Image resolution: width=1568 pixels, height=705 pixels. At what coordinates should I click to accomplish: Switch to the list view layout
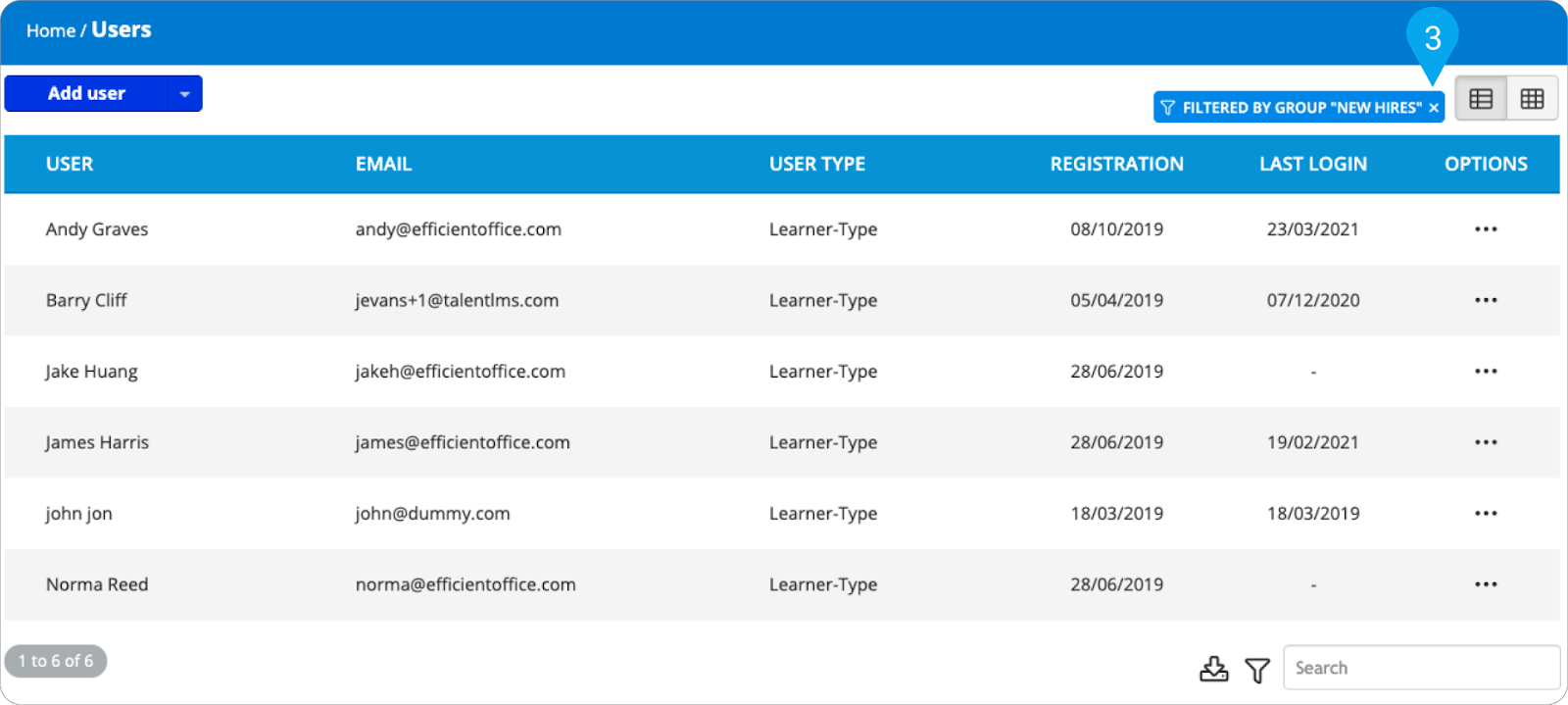(x=1481, y=99)
